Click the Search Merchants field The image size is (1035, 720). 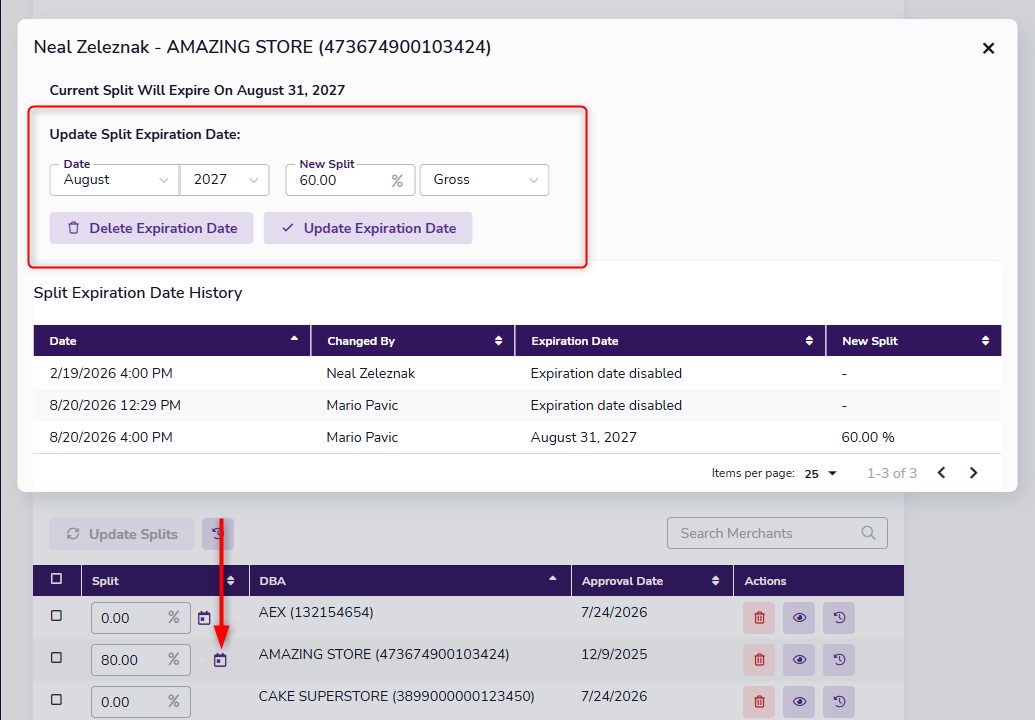pyautogui.click(x=777, y=533)
